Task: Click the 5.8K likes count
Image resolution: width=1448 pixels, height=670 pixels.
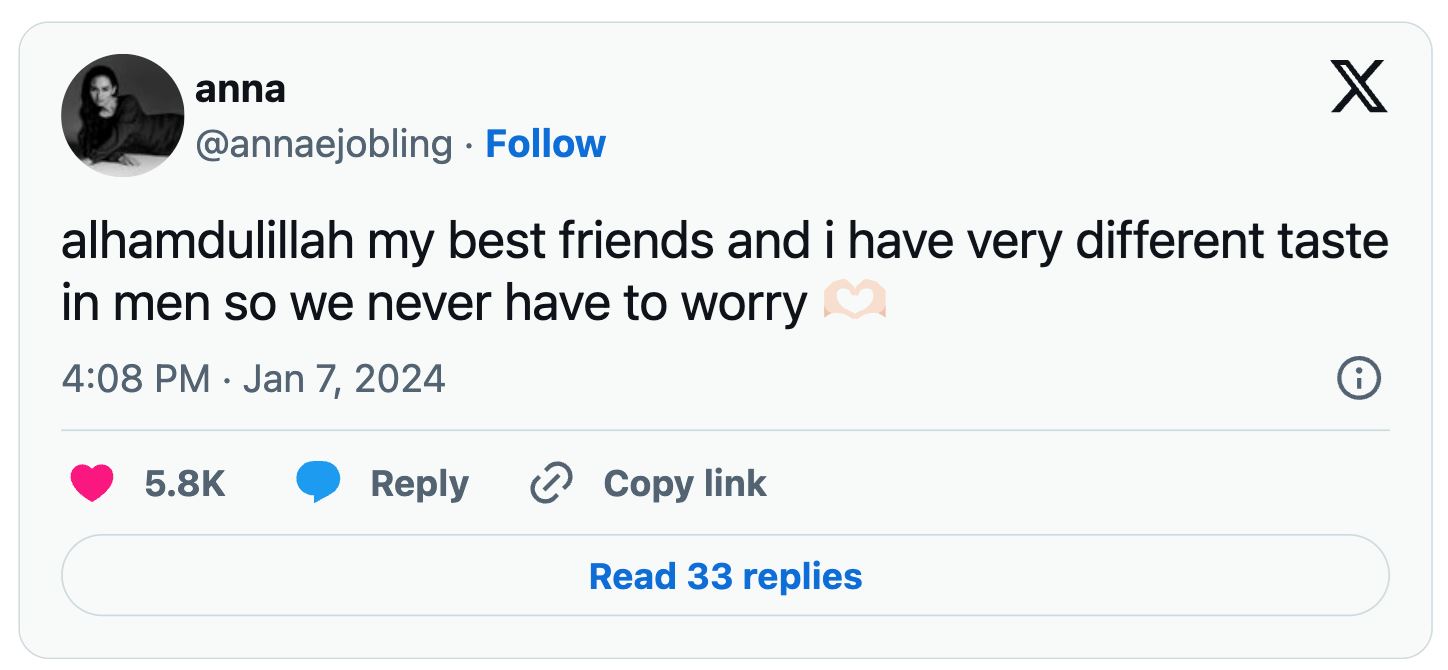Action: [185, 484]
